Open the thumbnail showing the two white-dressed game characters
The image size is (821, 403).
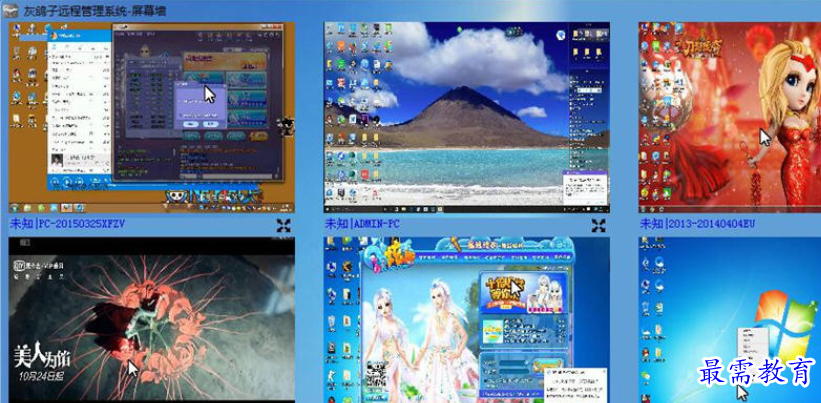(467, 320)
